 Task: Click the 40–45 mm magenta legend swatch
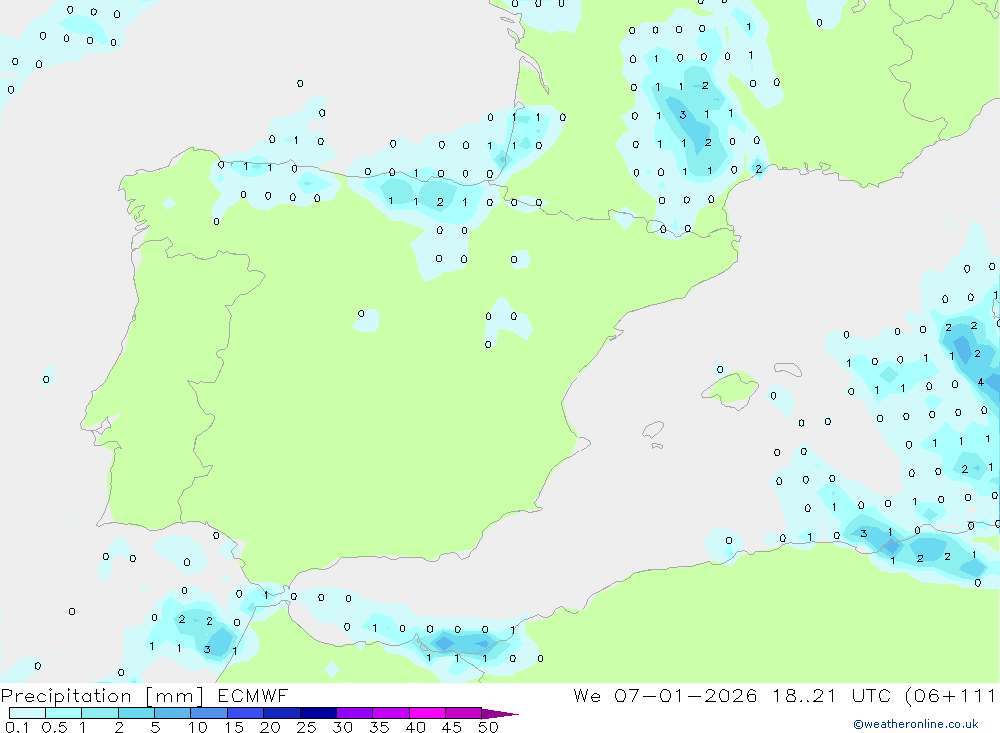[427, 713]
